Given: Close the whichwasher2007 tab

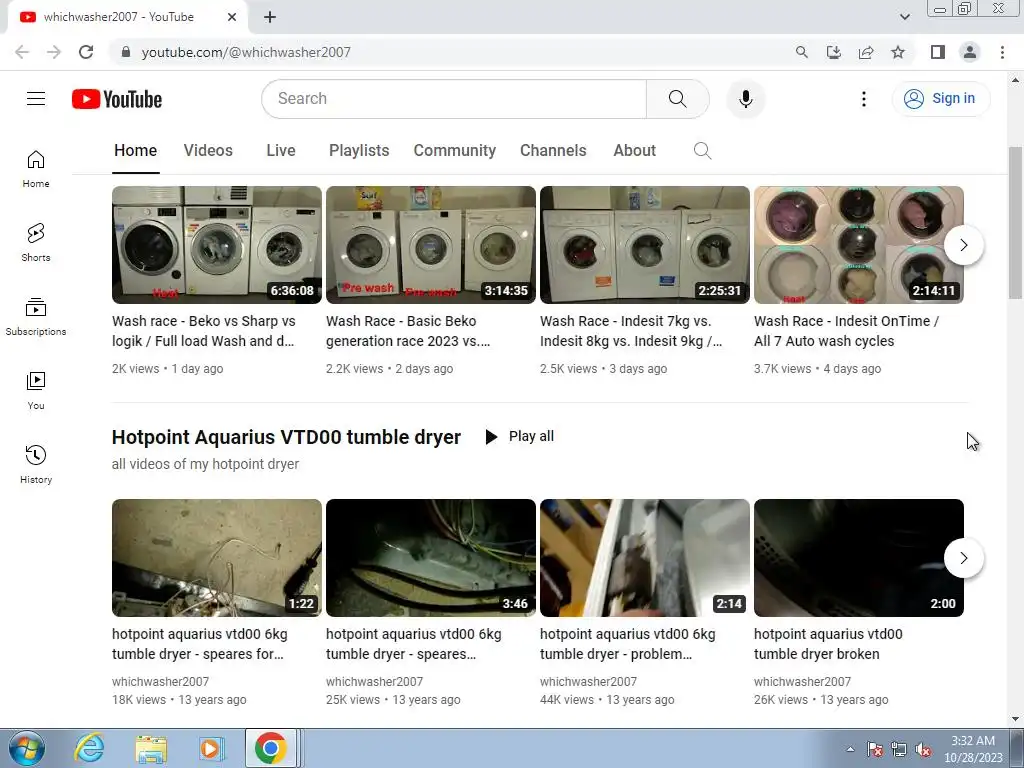Looking at the screenshot, I should 232,17.
